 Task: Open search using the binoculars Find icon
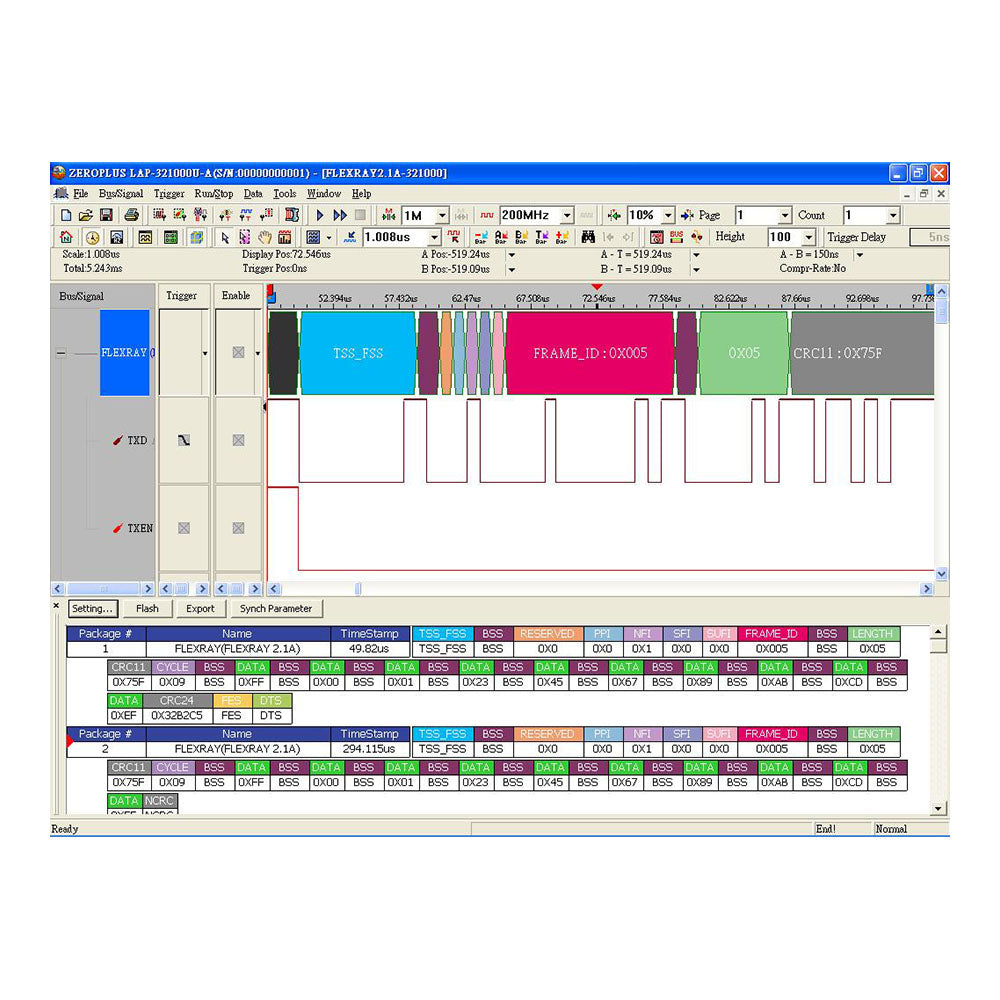tap(588, 237)
